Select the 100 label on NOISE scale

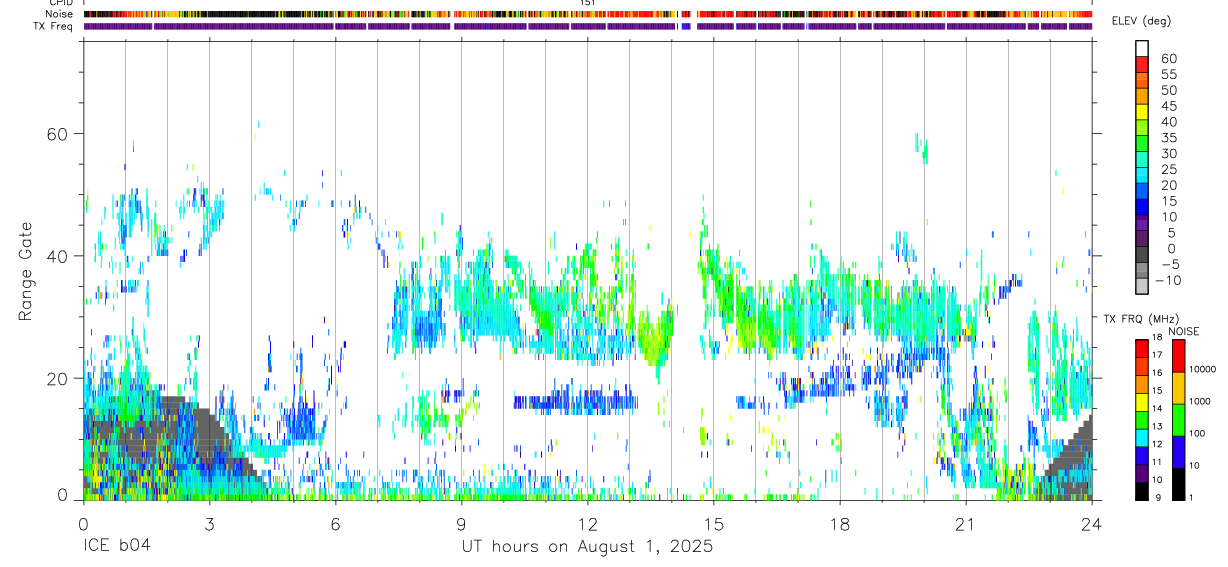pos(1198,434)
